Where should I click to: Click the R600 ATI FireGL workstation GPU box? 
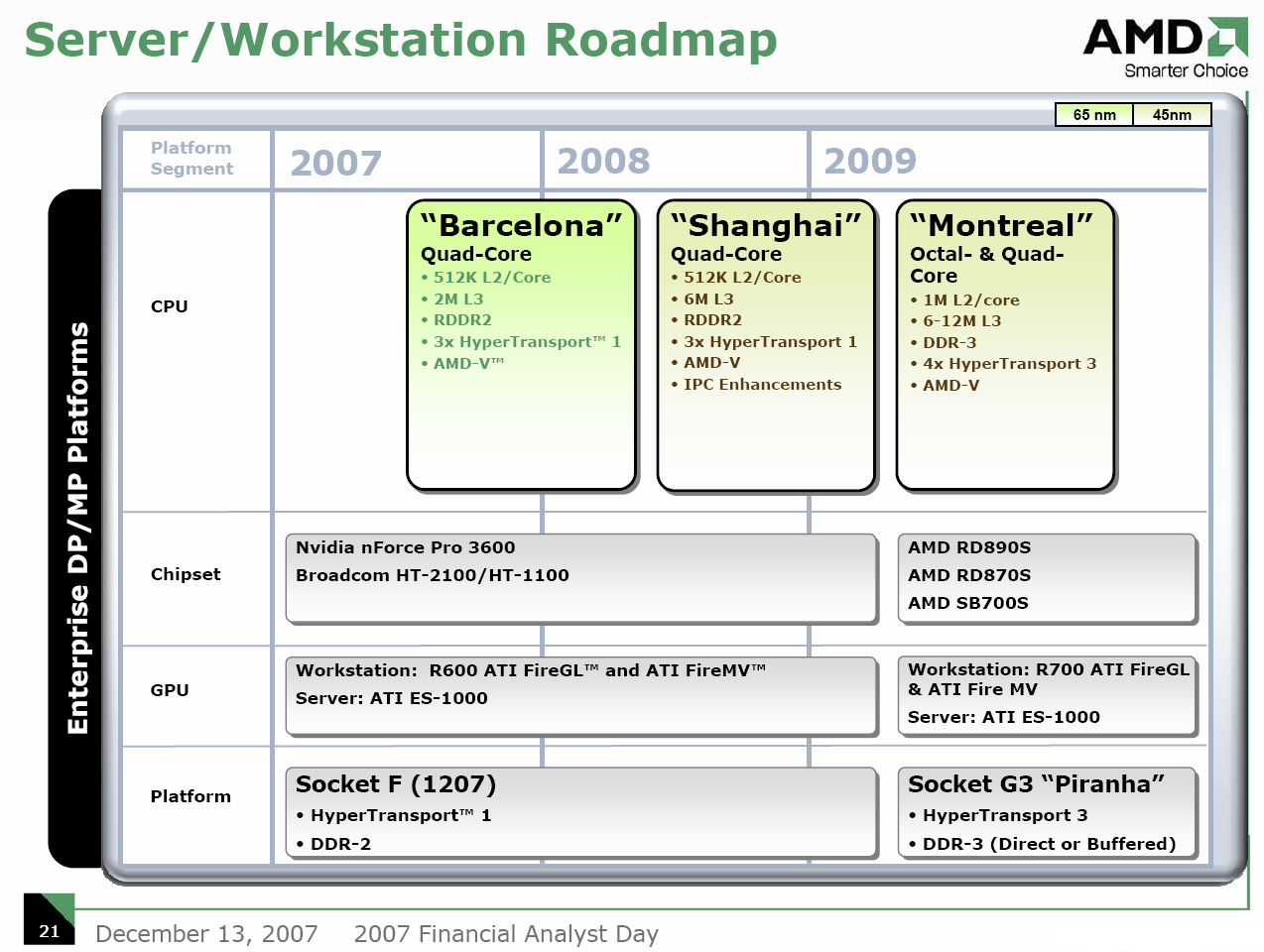coord(581,697)
